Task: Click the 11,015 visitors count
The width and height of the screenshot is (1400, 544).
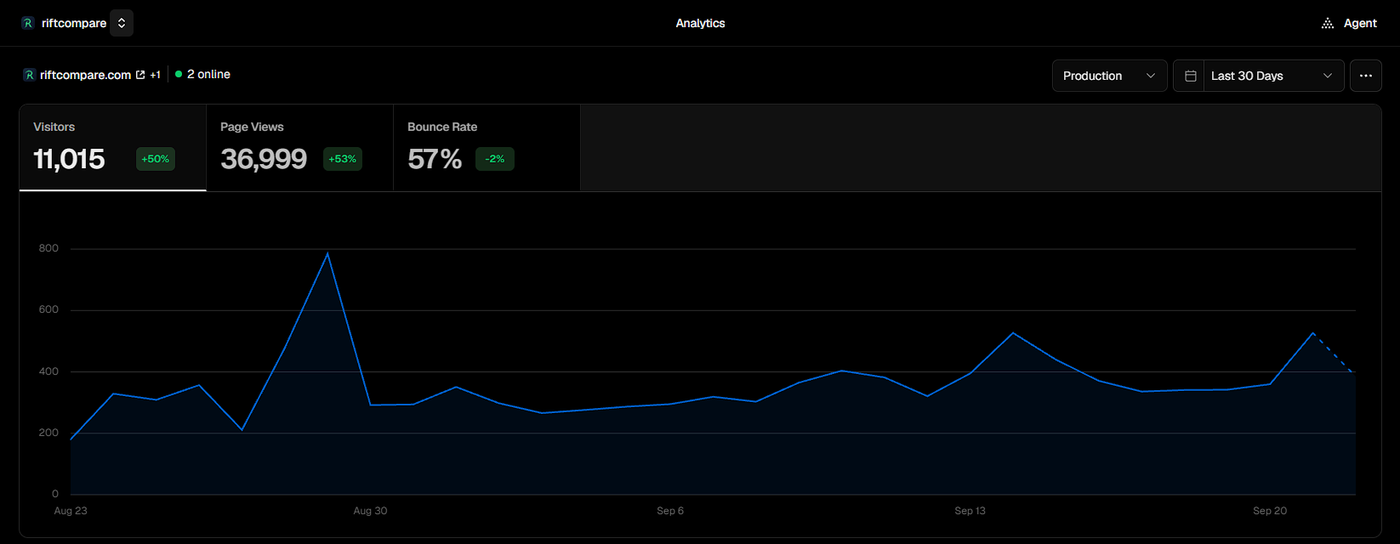Action: pos(69,159)
